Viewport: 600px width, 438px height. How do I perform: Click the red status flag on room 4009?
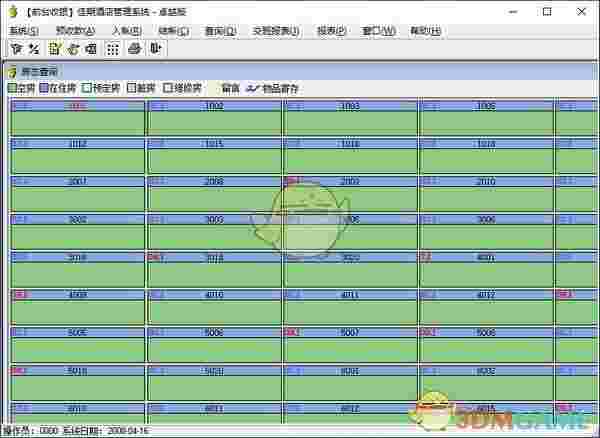point(21,295)
